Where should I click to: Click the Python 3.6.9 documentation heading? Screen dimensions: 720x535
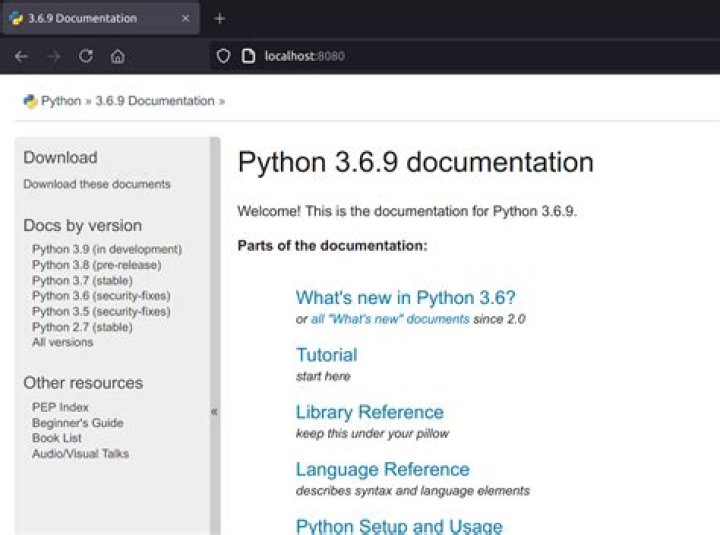coord(416,163)
